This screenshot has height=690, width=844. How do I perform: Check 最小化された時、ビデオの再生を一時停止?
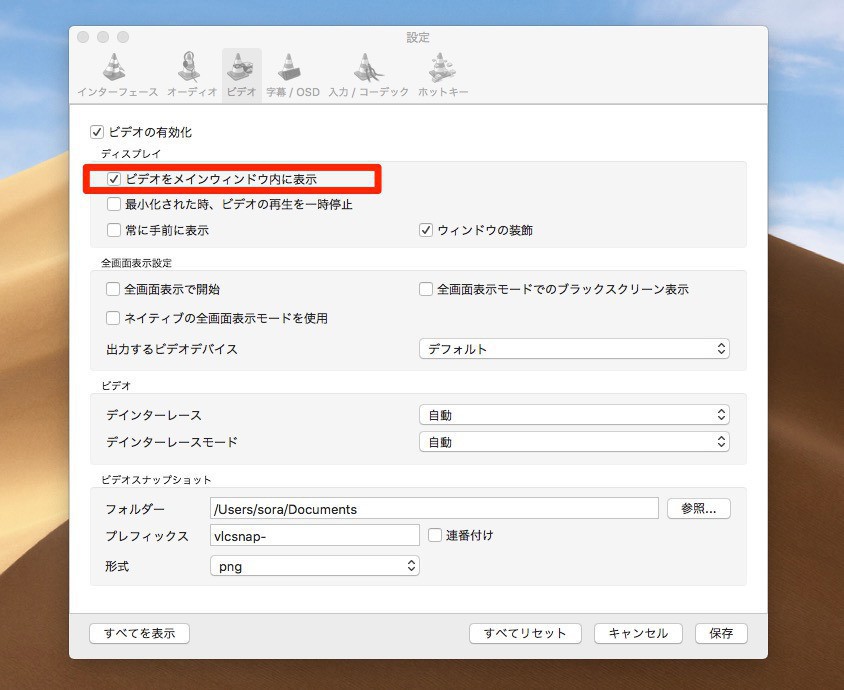(x=113, y=204)
